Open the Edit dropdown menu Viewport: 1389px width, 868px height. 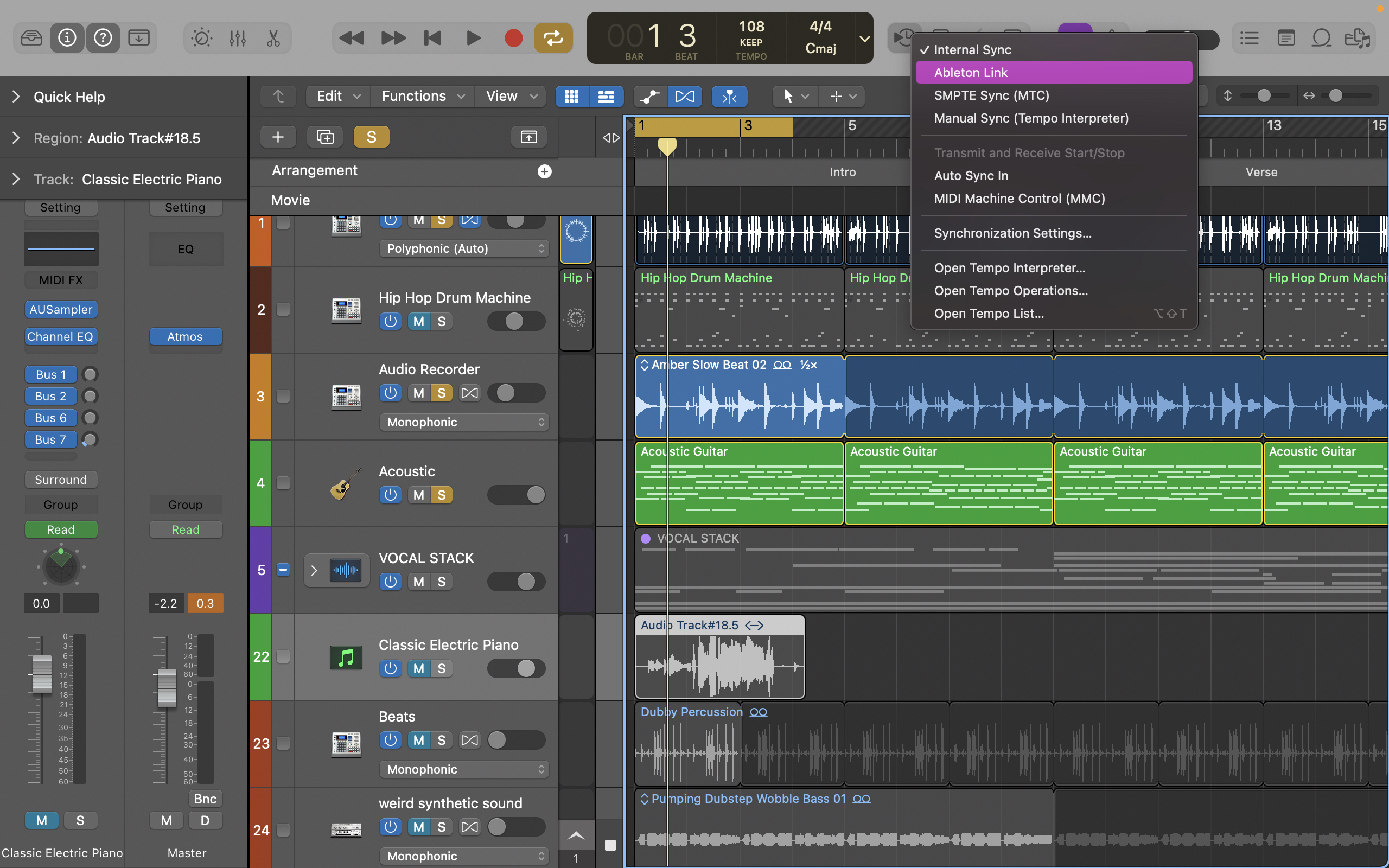pyautogui.click(x=339, y=97)
